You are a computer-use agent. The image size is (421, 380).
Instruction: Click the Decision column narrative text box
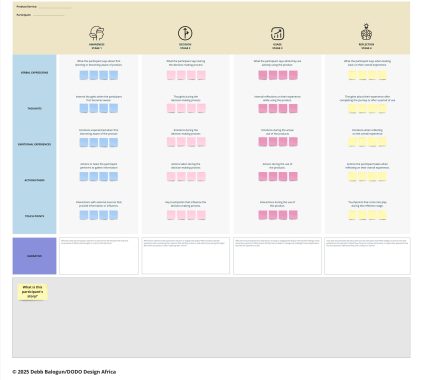click(x=186, y=256)
